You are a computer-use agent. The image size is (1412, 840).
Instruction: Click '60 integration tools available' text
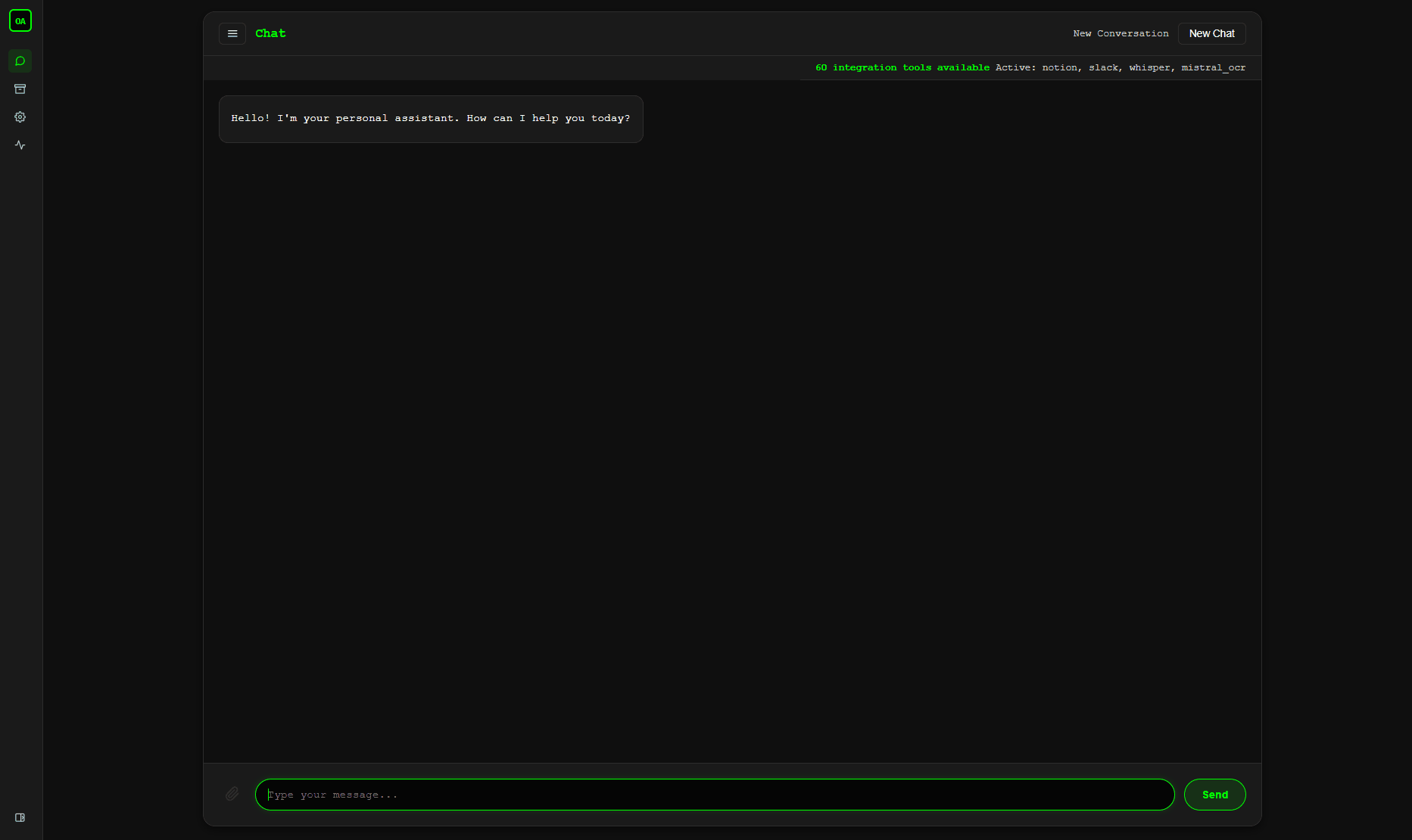pyautogui.click(x=902, y=67)
